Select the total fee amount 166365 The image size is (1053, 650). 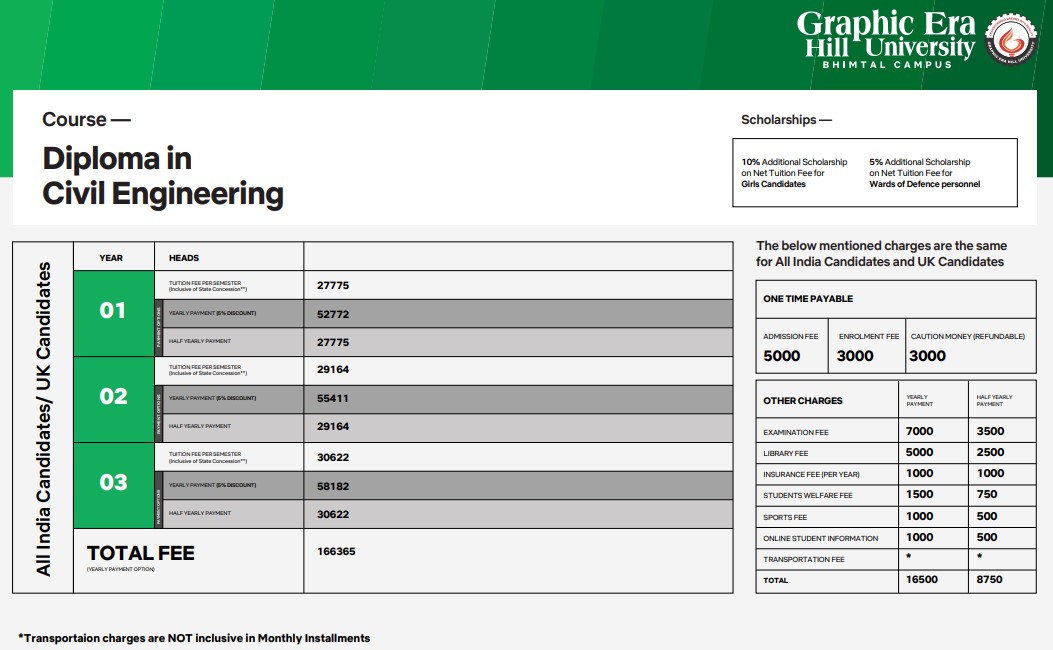coord(336,551)
